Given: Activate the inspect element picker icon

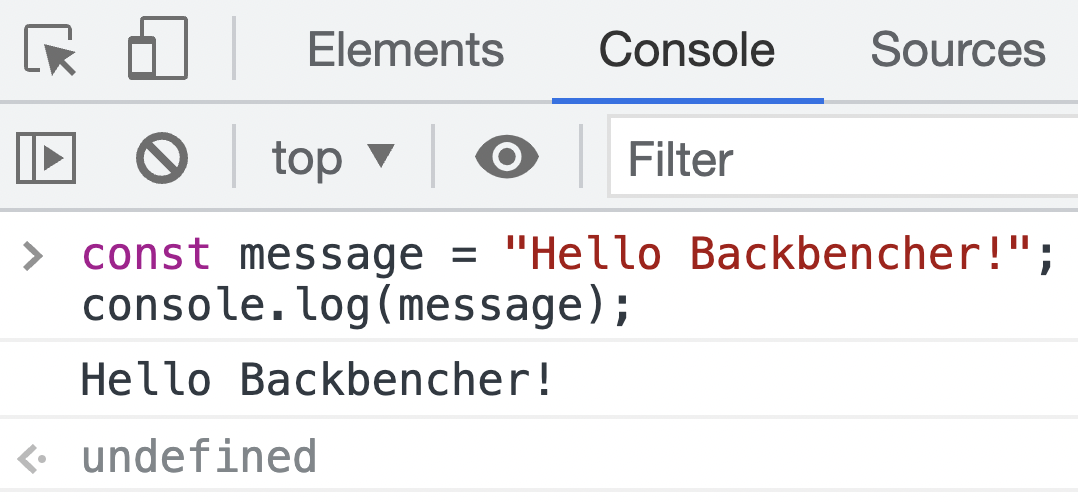Looking at the screenshot, I should pos(50,50).
